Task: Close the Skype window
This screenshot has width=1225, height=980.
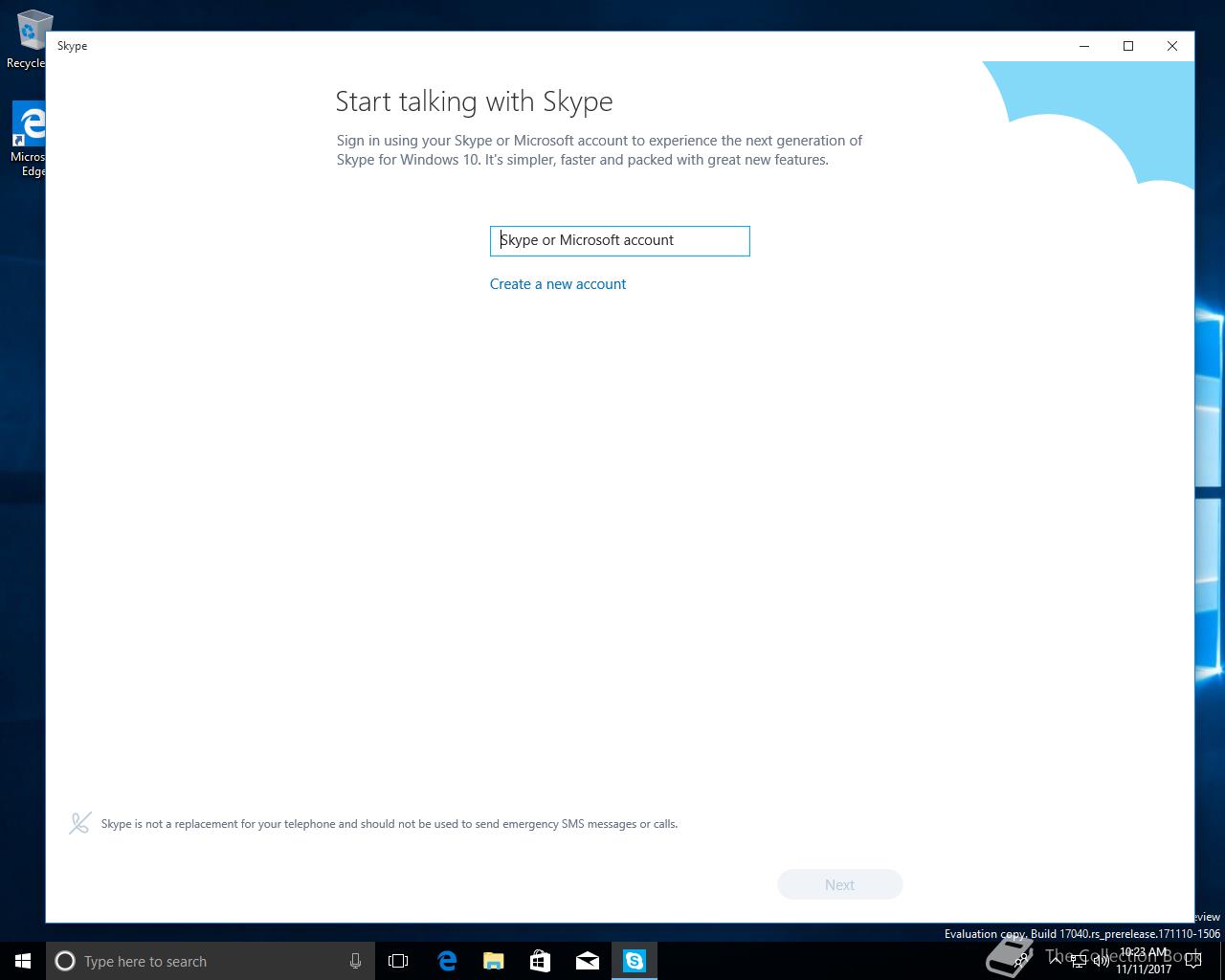Action: pyautogui.click(x=1172, y=46)
